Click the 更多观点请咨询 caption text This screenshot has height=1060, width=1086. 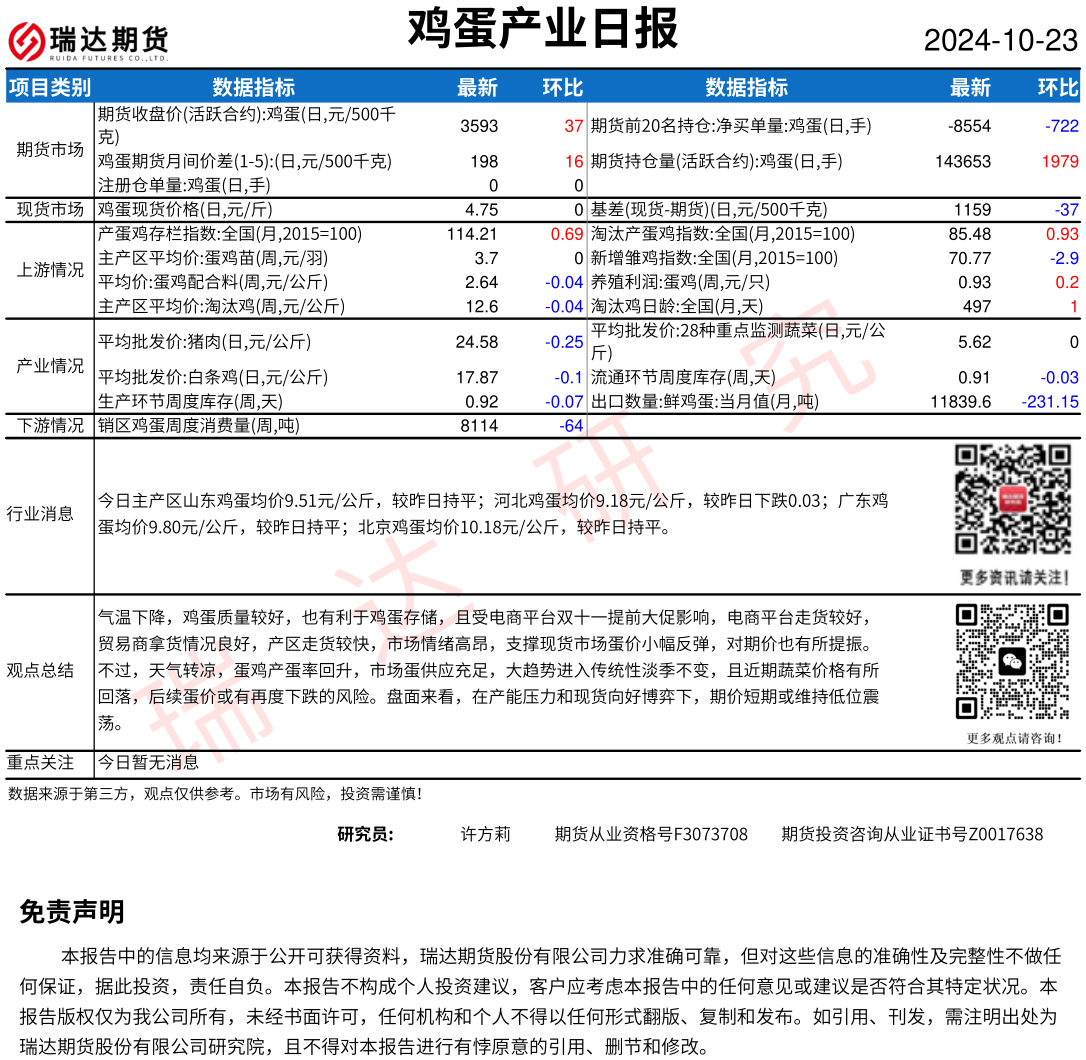[x=1013, y=739]
